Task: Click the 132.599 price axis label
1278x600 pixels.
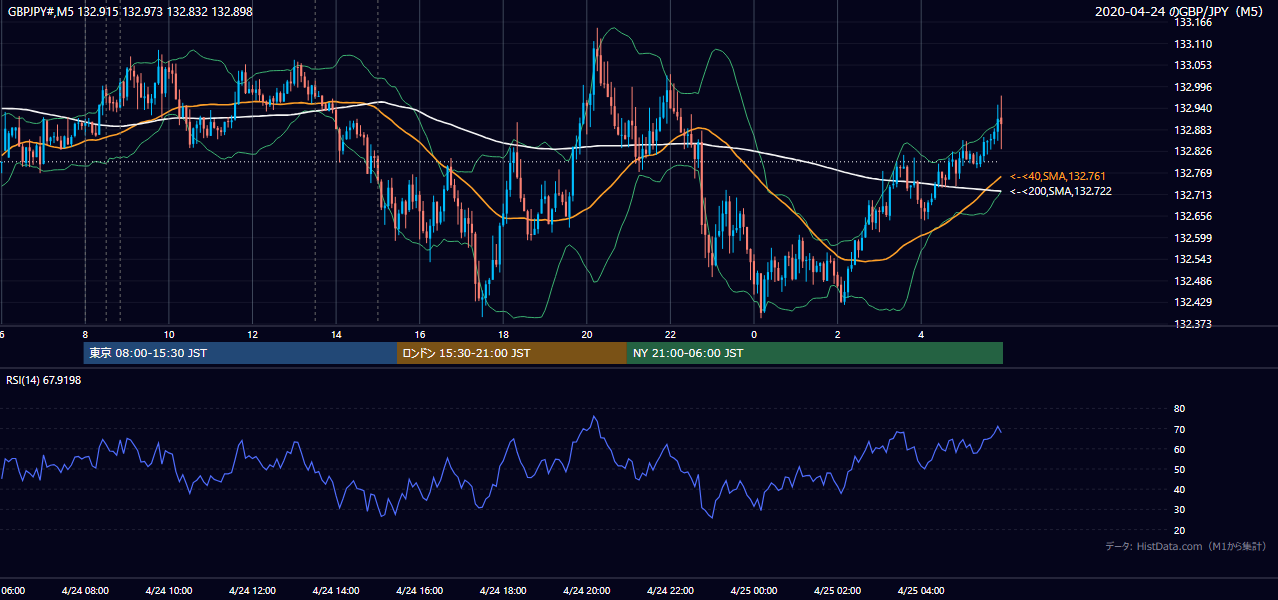Action: pyautogui.click(x=1193, y=238)
